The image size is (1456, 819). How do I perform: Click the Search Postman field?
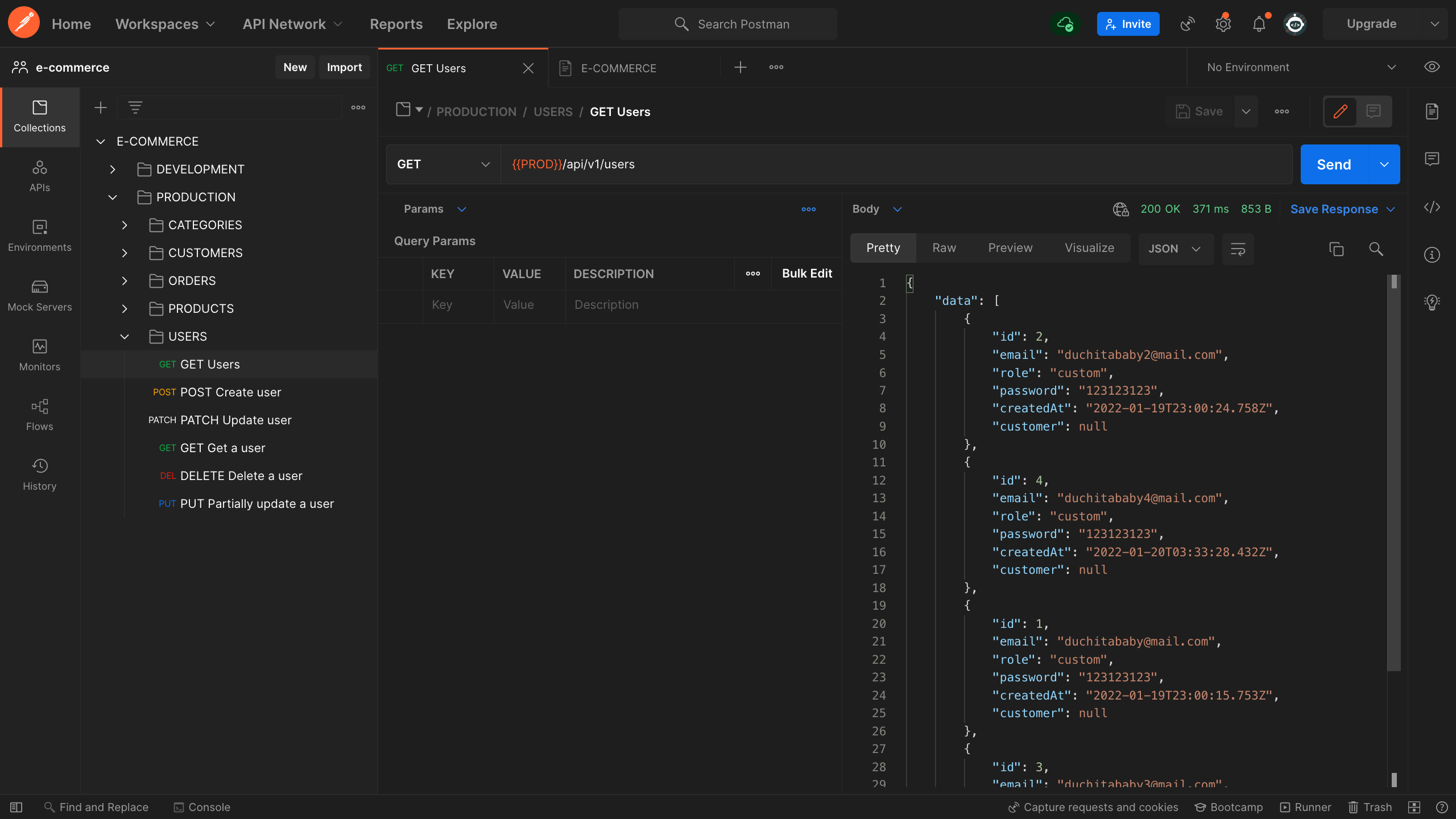click(728, 24)
